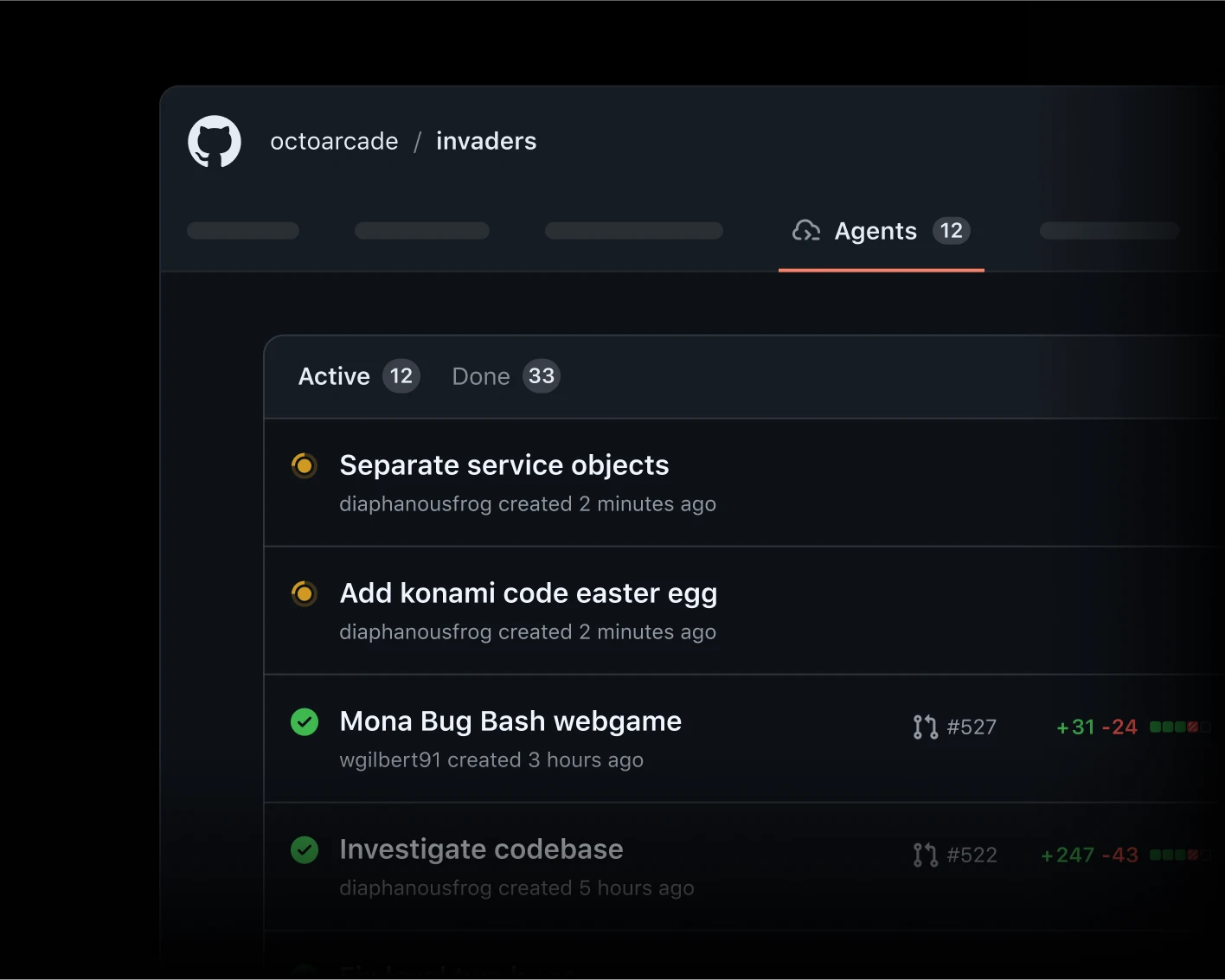The width and height of the screenshot is (1225, 980).
Task: Click the GitHub octocat logo
Action: [x=214, y=141]
